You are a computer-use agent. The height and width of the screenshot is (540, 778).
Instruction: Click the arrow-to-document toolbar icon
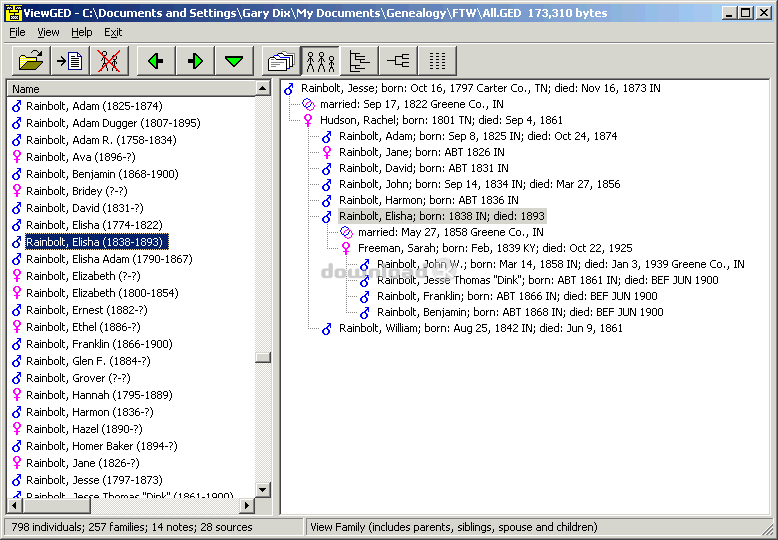coord(69,61)
